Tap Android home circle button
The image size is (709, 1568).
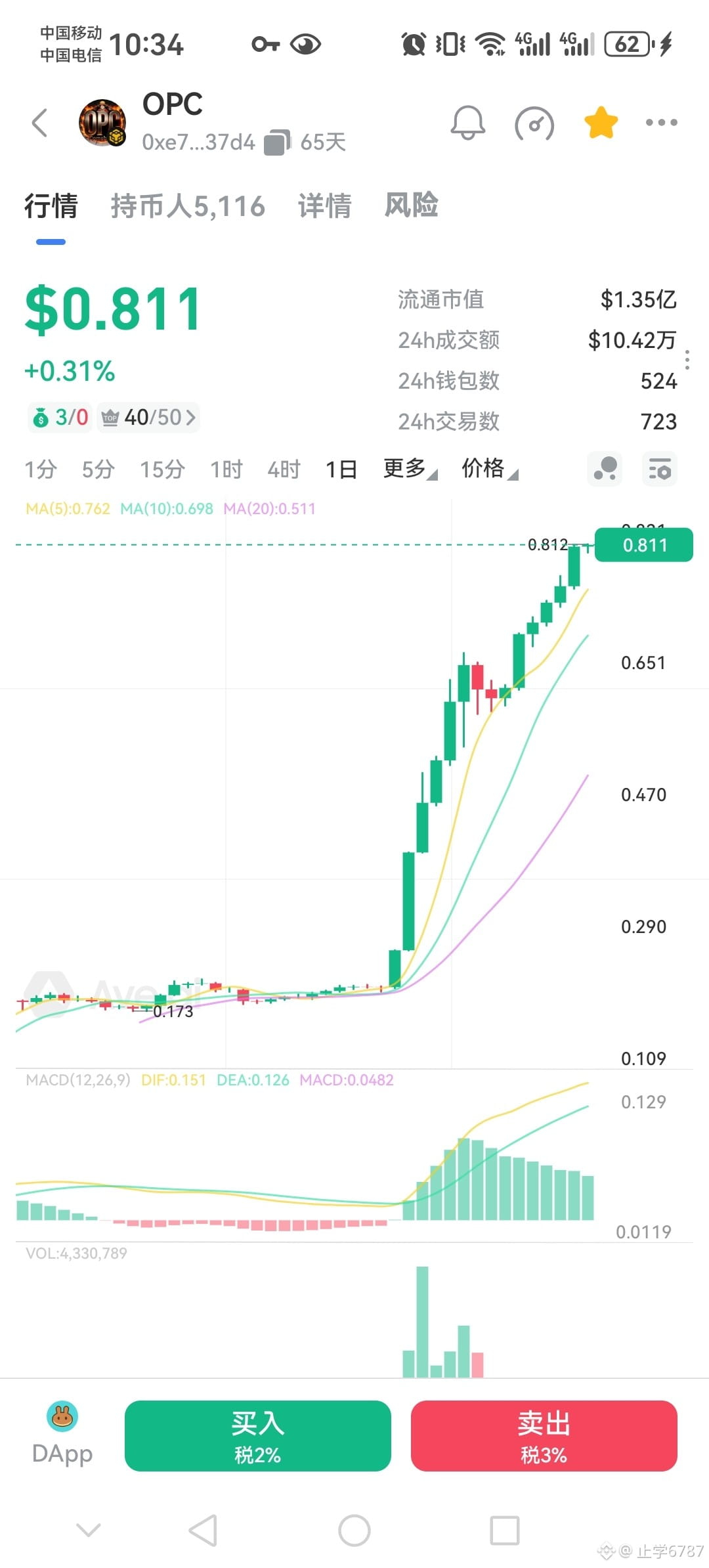[354, 1531]
